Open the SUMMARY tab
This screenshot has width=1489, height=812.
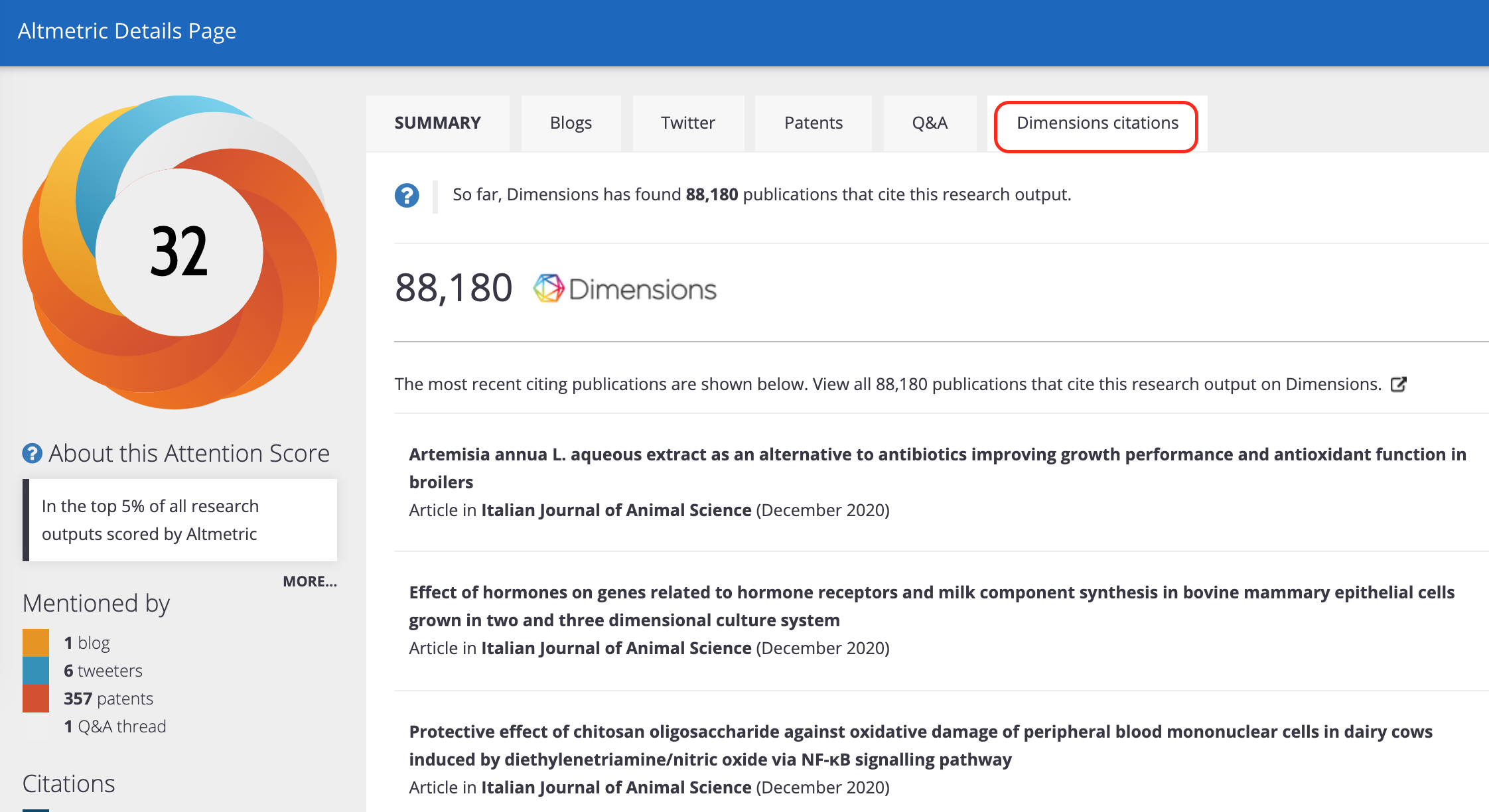pyautogui.click(x=437, y=123)
